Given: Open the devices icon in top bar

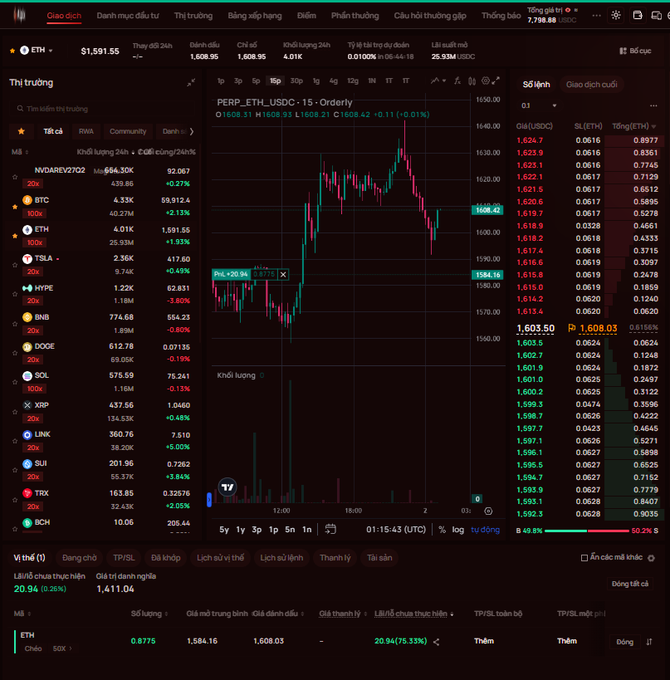Looking at the screenshot, I should [657, 15].
